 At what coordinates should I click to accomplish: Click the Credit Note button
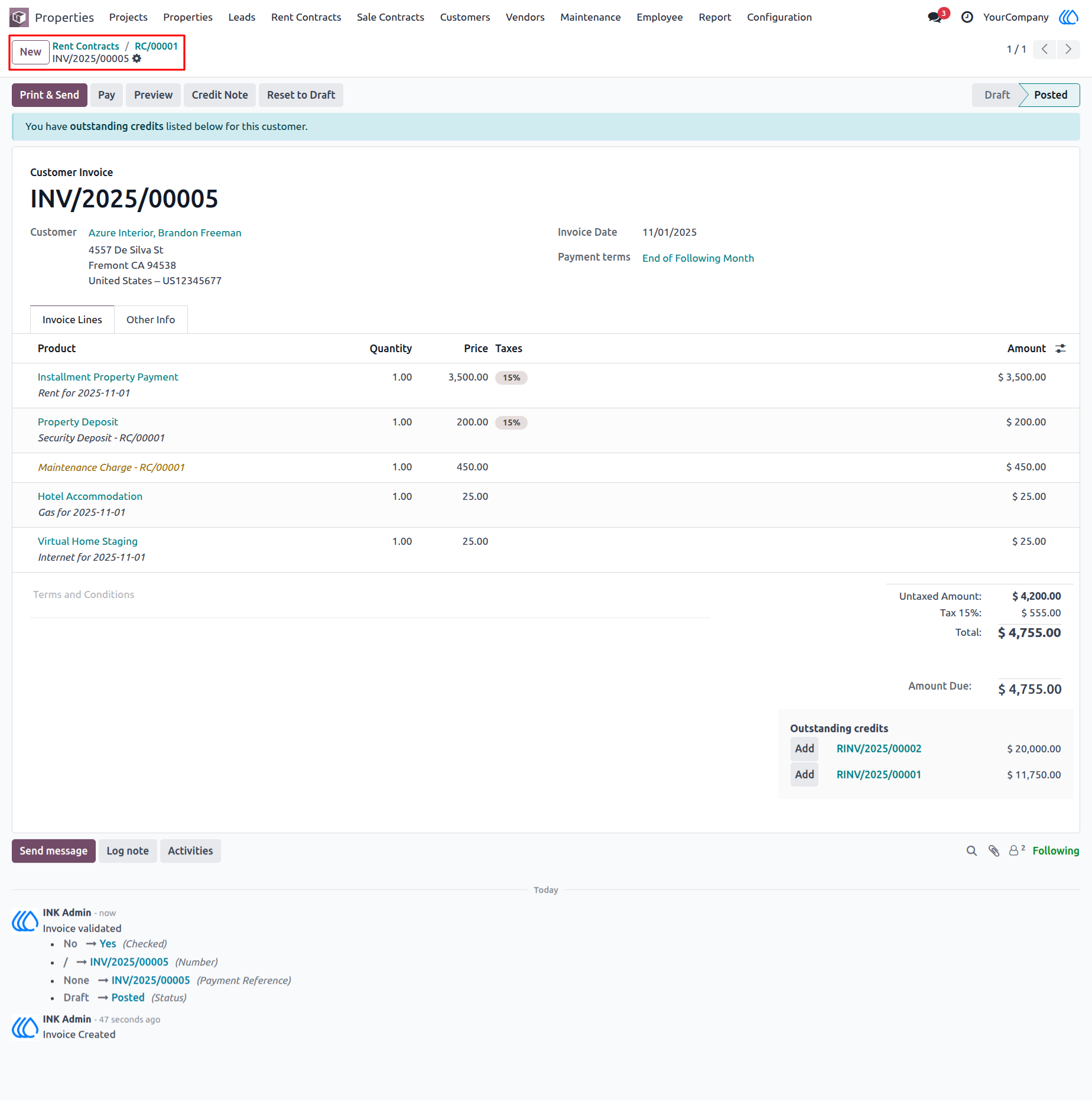click(x=220, y=95)
